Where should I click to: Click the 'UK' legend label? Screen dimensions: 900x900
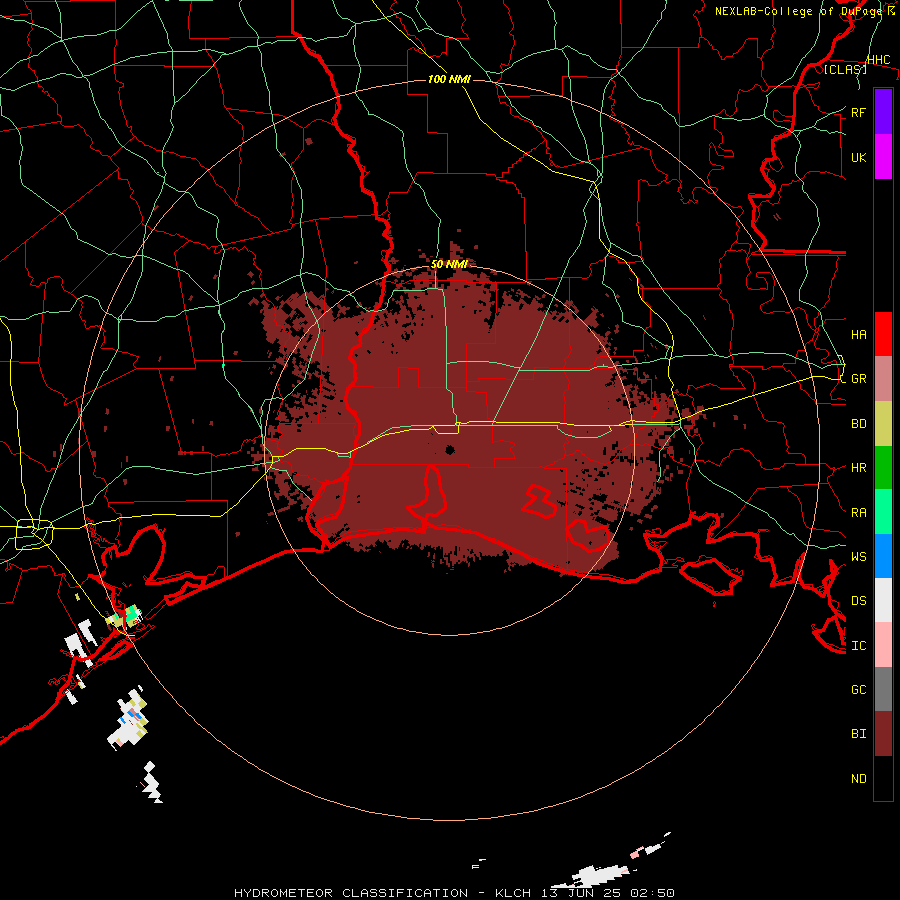pos(858,157)
